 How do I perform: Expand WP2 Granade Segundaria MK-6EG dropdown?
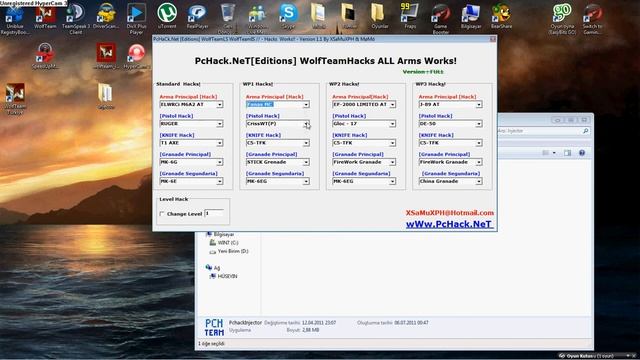click(393, 182)
